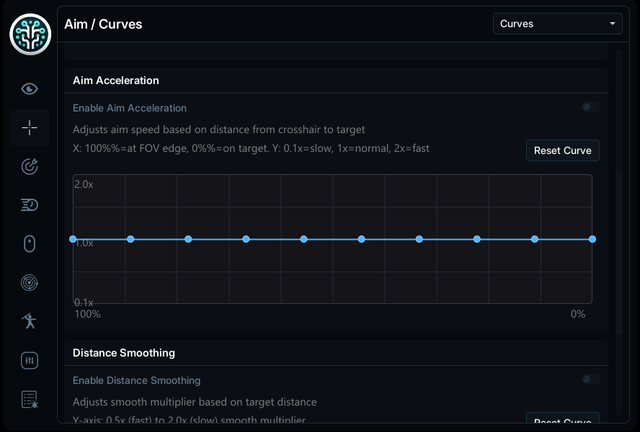Select the radar sidebar icon
The image size is (640, 432).
point(29,283)
